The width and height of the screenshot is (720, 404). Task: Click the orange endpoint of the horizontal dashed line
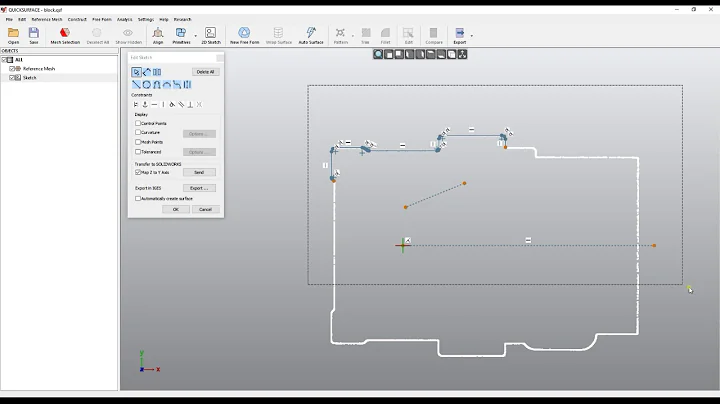click(654, 246)
